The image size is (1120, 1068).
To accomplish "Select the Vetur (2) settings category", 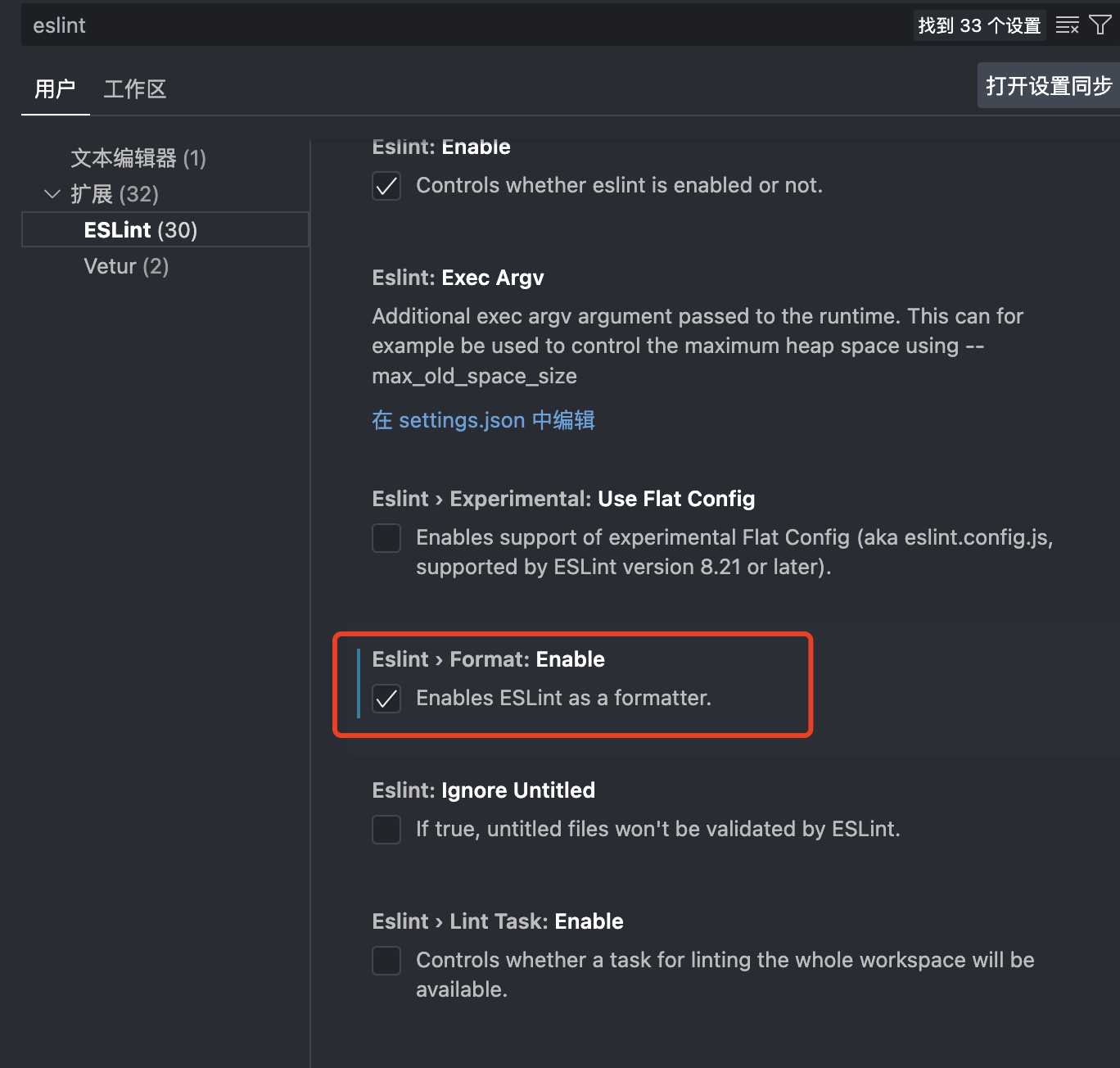I will coord(126,265).
